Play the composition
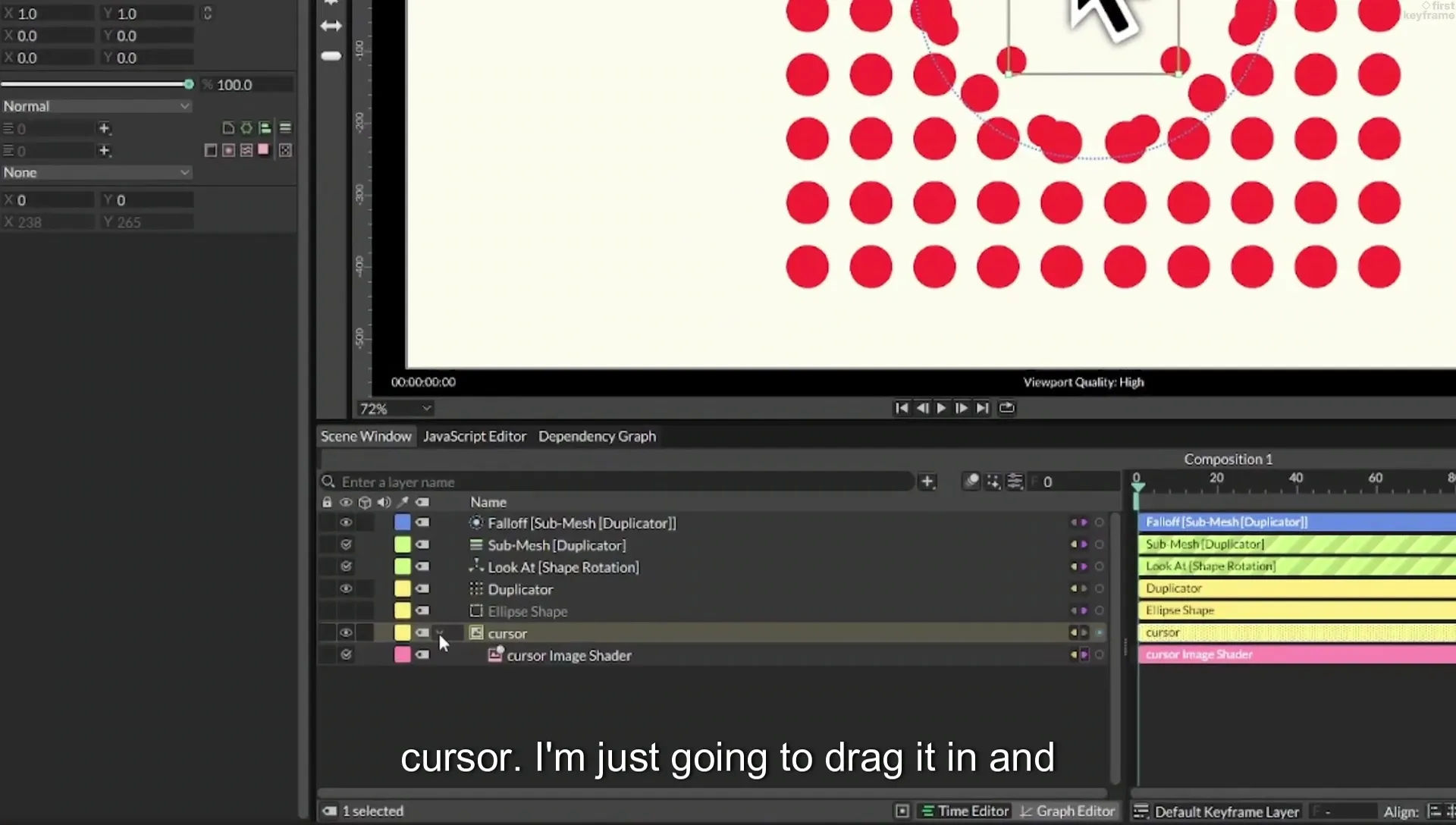The height and width of the screenshot is (825, 1456). tap(942, 408)
